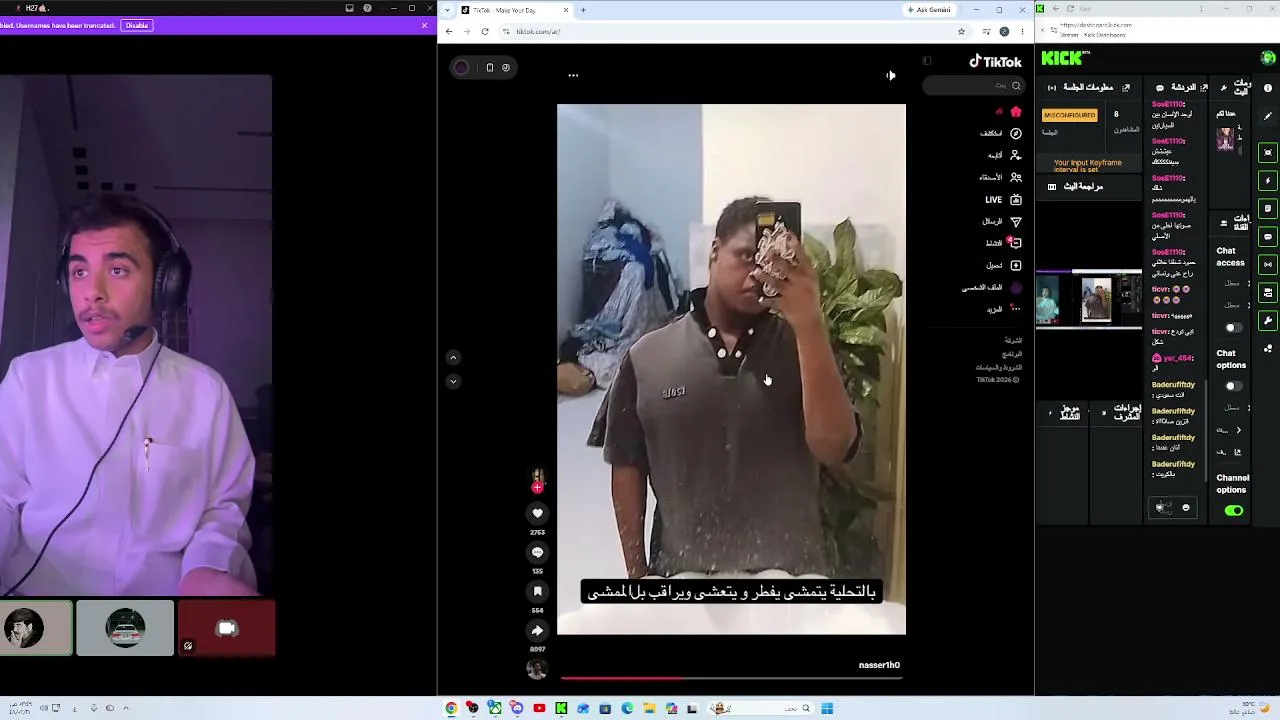Image resolution: width=1280 pixels, height=720 pixels.
Task: Open the Kick app from taskbar
Action: pos(561,709)
